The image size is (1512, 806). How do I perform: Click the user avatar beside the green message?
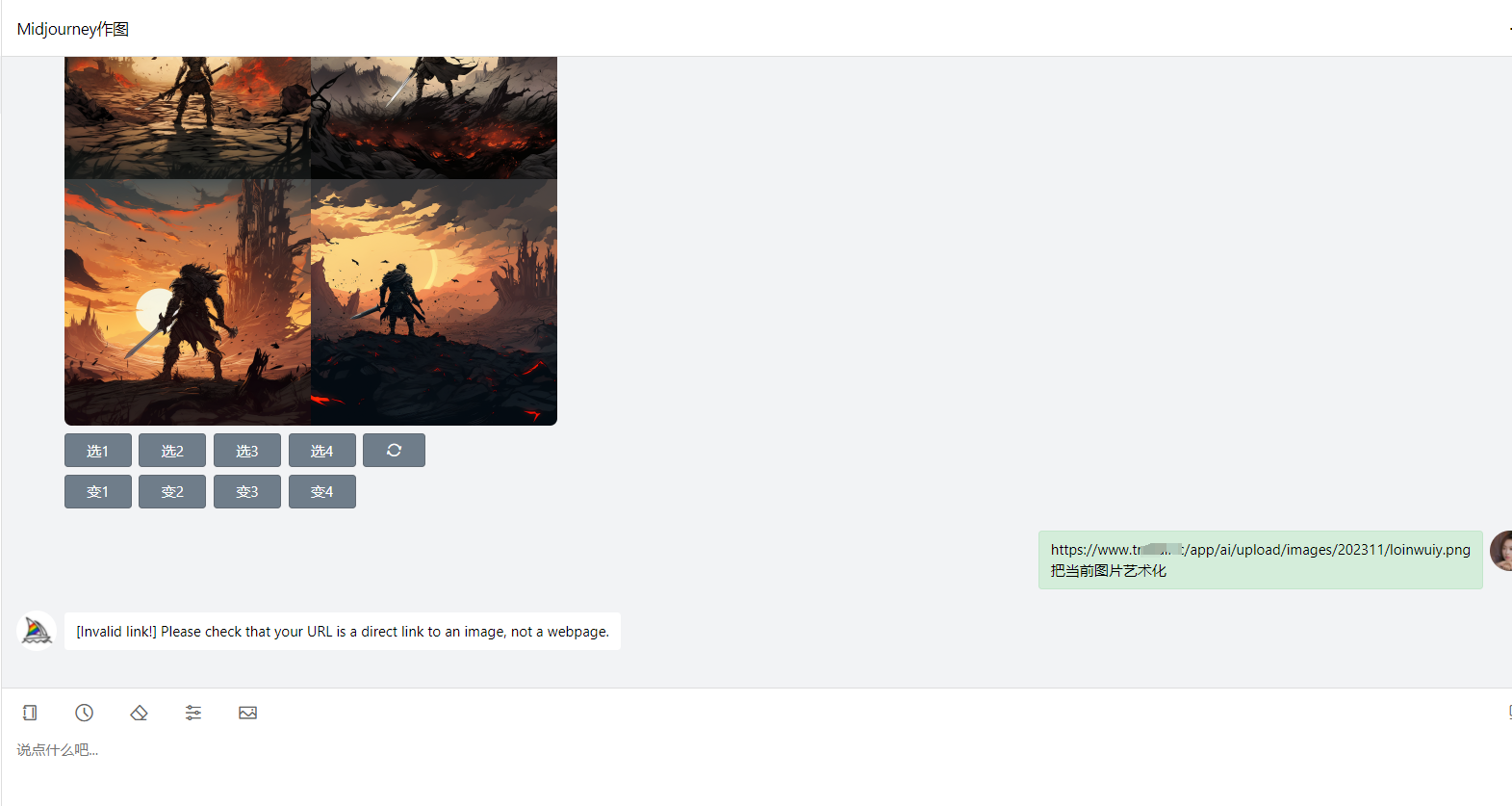click(1501, 551)
